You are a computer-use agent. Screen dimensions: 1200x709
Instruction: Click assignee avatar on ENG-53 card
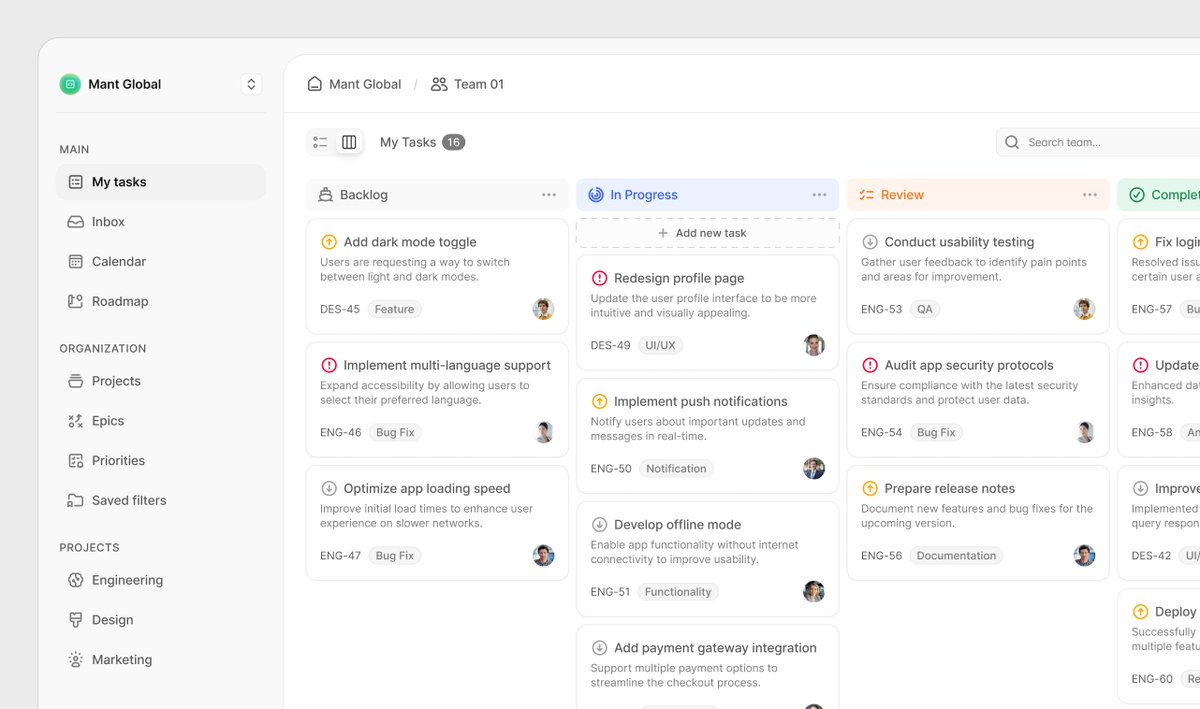coord(1084,309)
